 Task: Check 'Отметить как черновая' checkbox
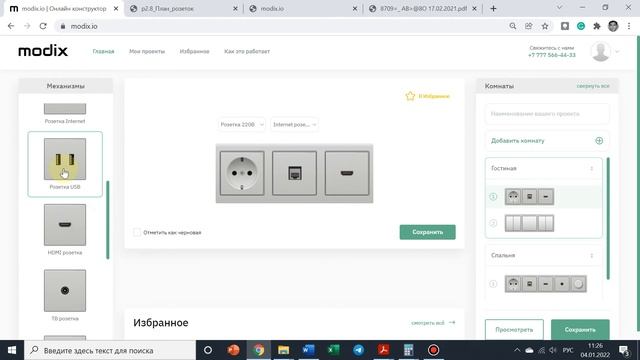click(x=137, y=232)
